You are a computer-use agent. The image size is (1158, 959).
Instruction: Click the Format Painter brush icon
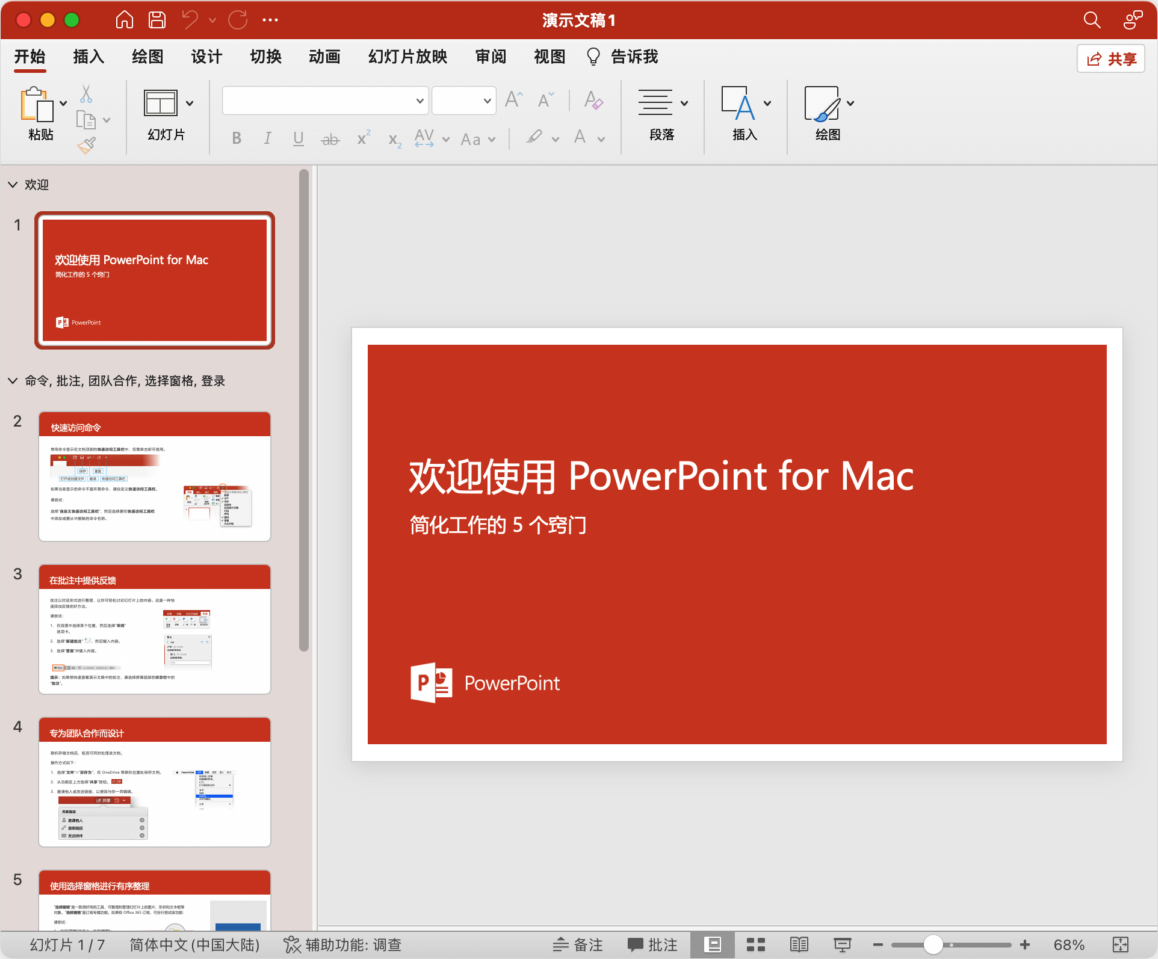point(86,146)
